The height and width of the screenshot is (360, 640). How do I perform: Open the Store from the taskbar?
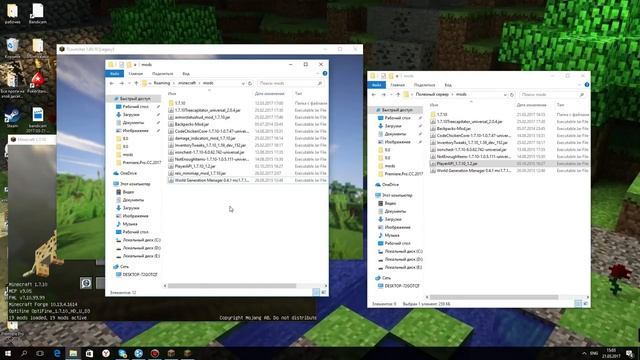(89, 353)
